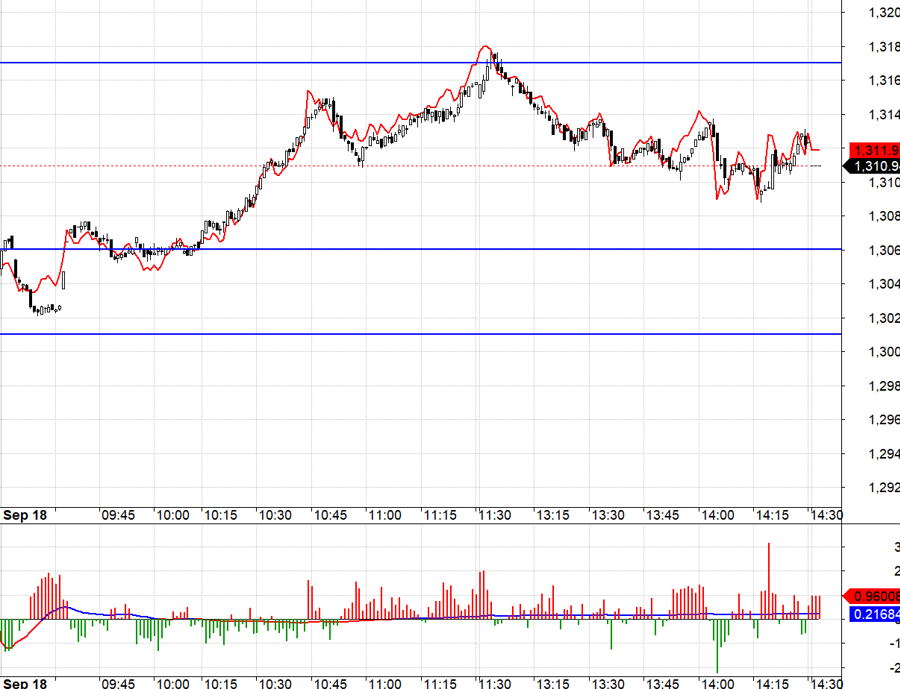Click the Sep 18 date label under the main chart
The image size is (900, 689).
click(26, 515)
